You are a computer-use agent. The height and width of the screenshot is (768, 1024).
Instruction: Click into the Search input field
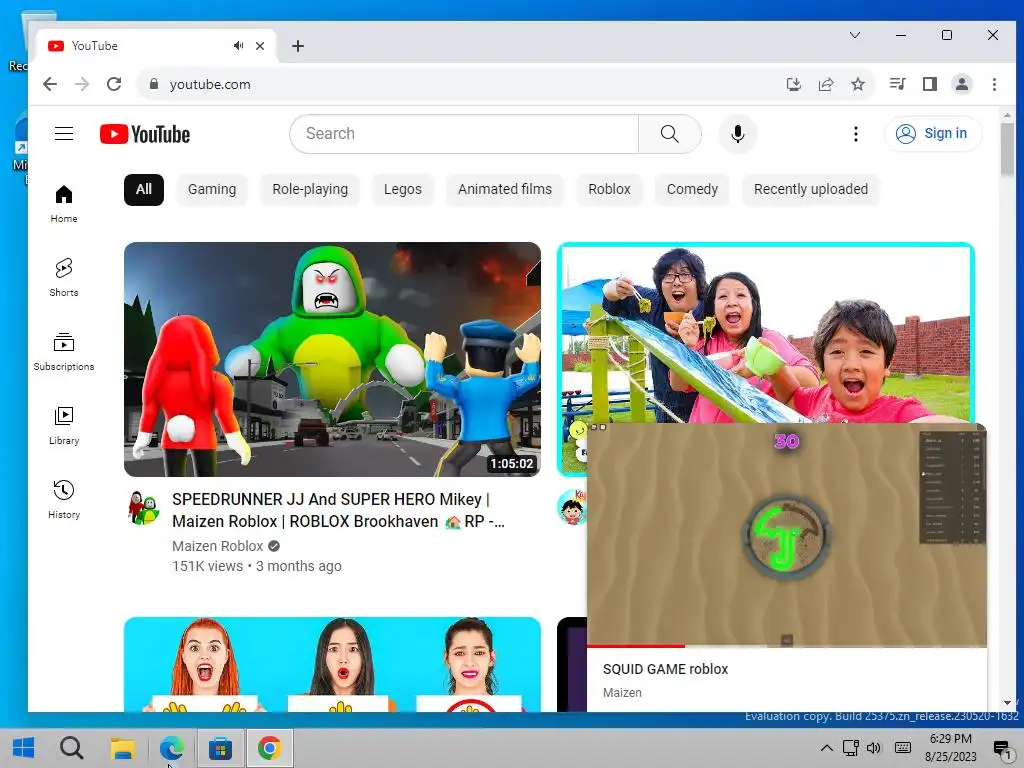coord(464,134)
